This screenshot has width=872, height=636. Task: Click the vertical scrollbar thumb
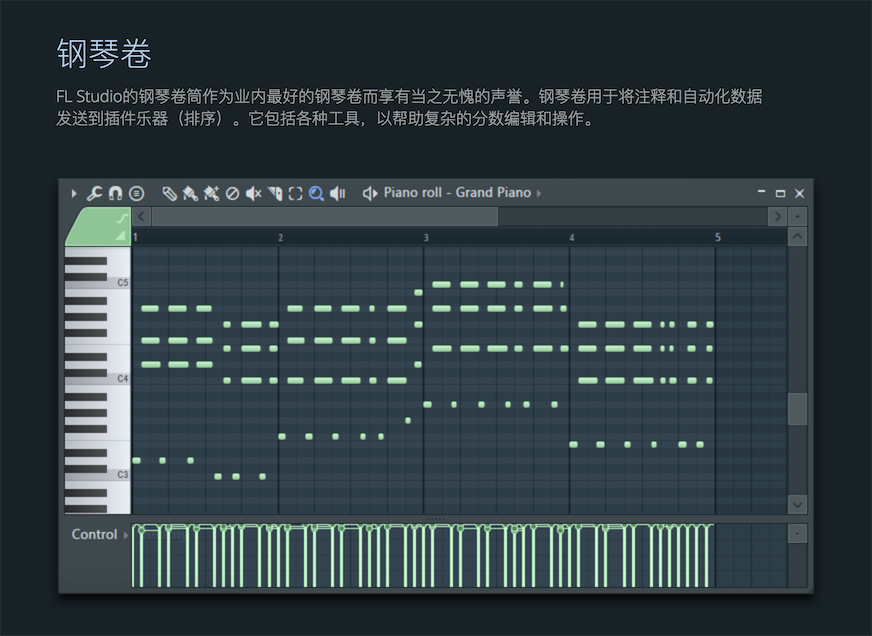[x=797, y=409]
